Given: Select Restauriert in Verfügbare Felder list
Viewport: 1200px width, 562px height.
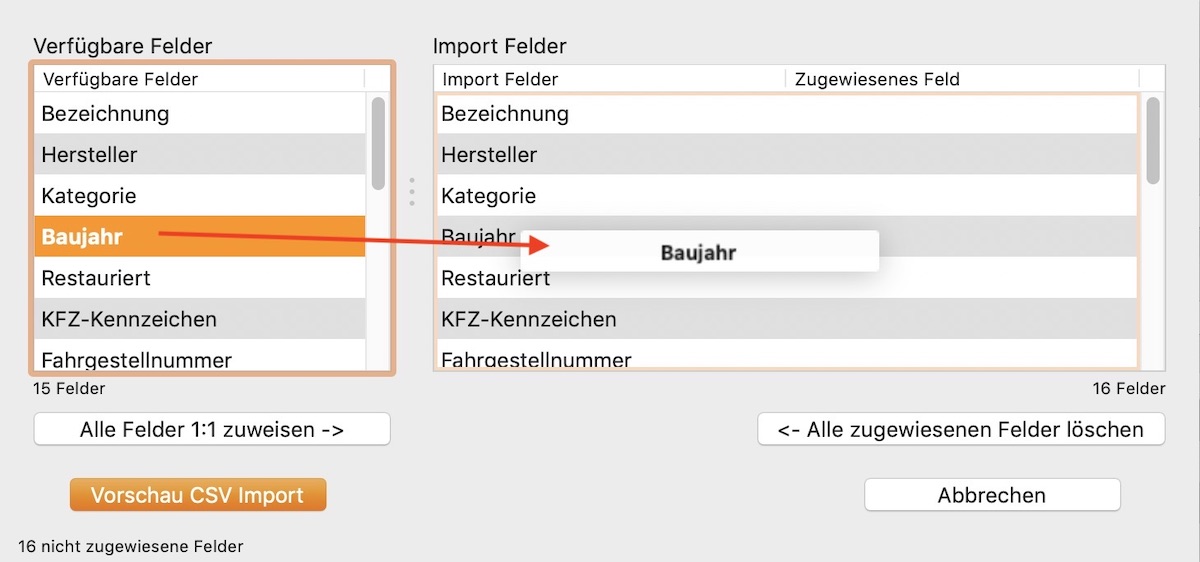Looking at the screenshot, I should [x=96, y=278].
